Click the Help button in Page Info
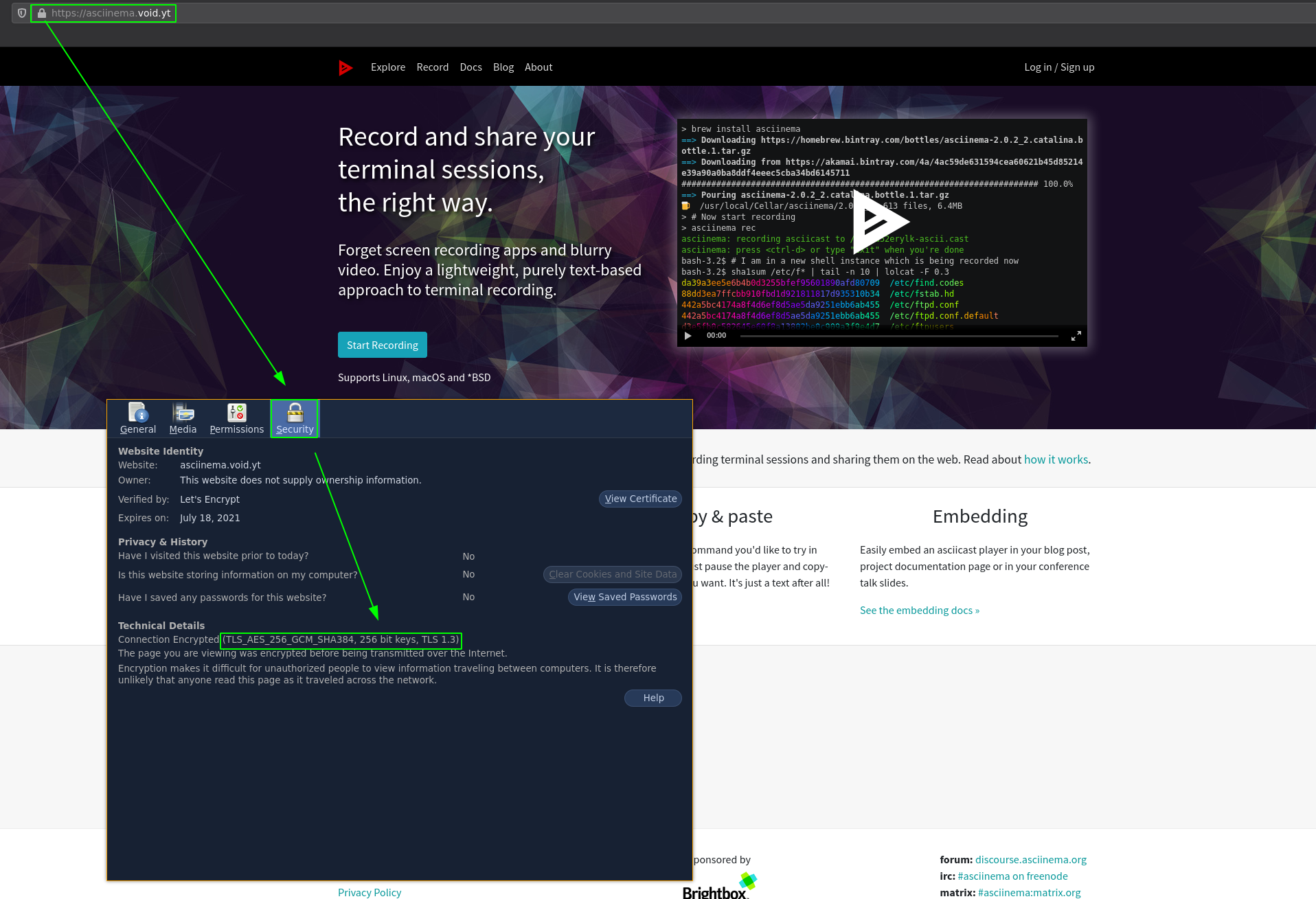The height and width of the screenshot is (899, 1316). [x=653, y=698]
